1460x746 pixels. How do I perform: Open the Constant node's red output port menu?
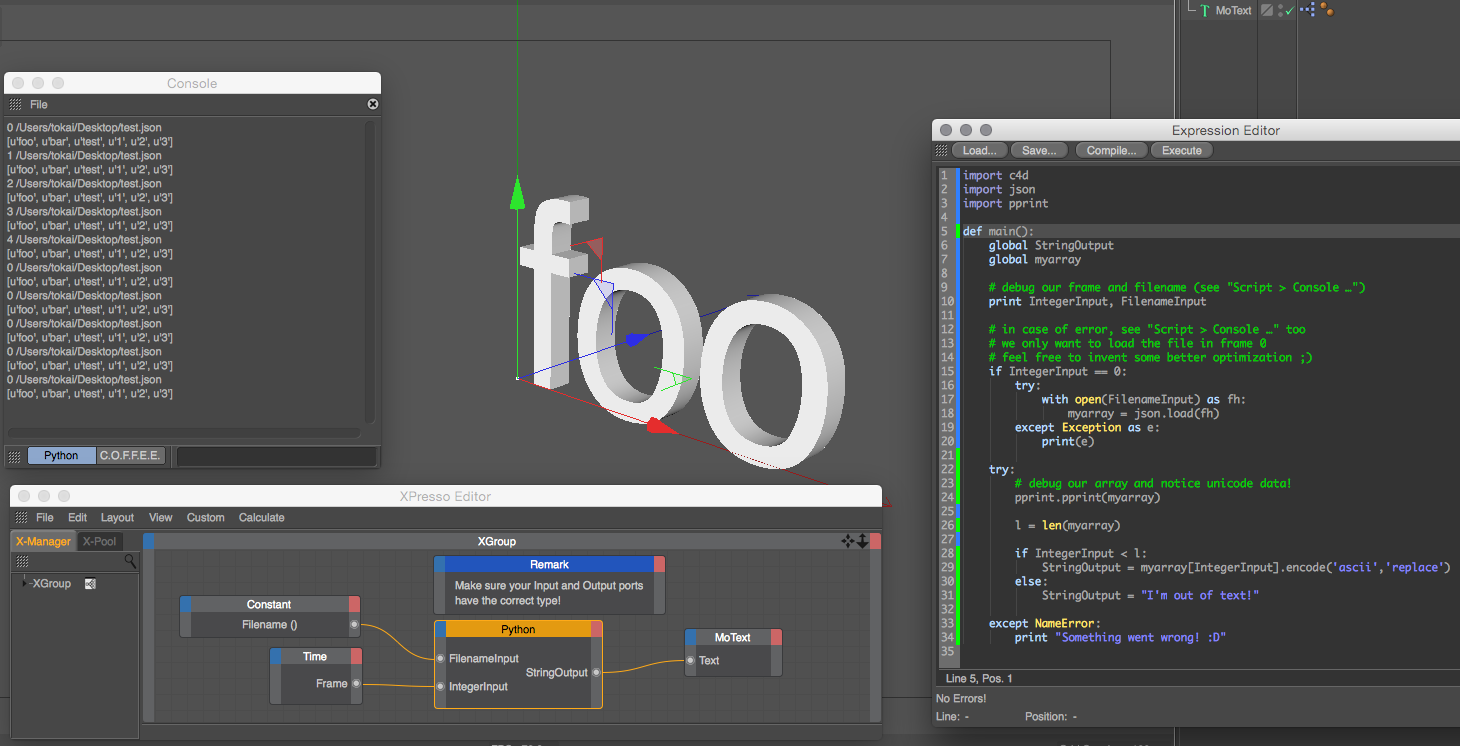(354, 604)
